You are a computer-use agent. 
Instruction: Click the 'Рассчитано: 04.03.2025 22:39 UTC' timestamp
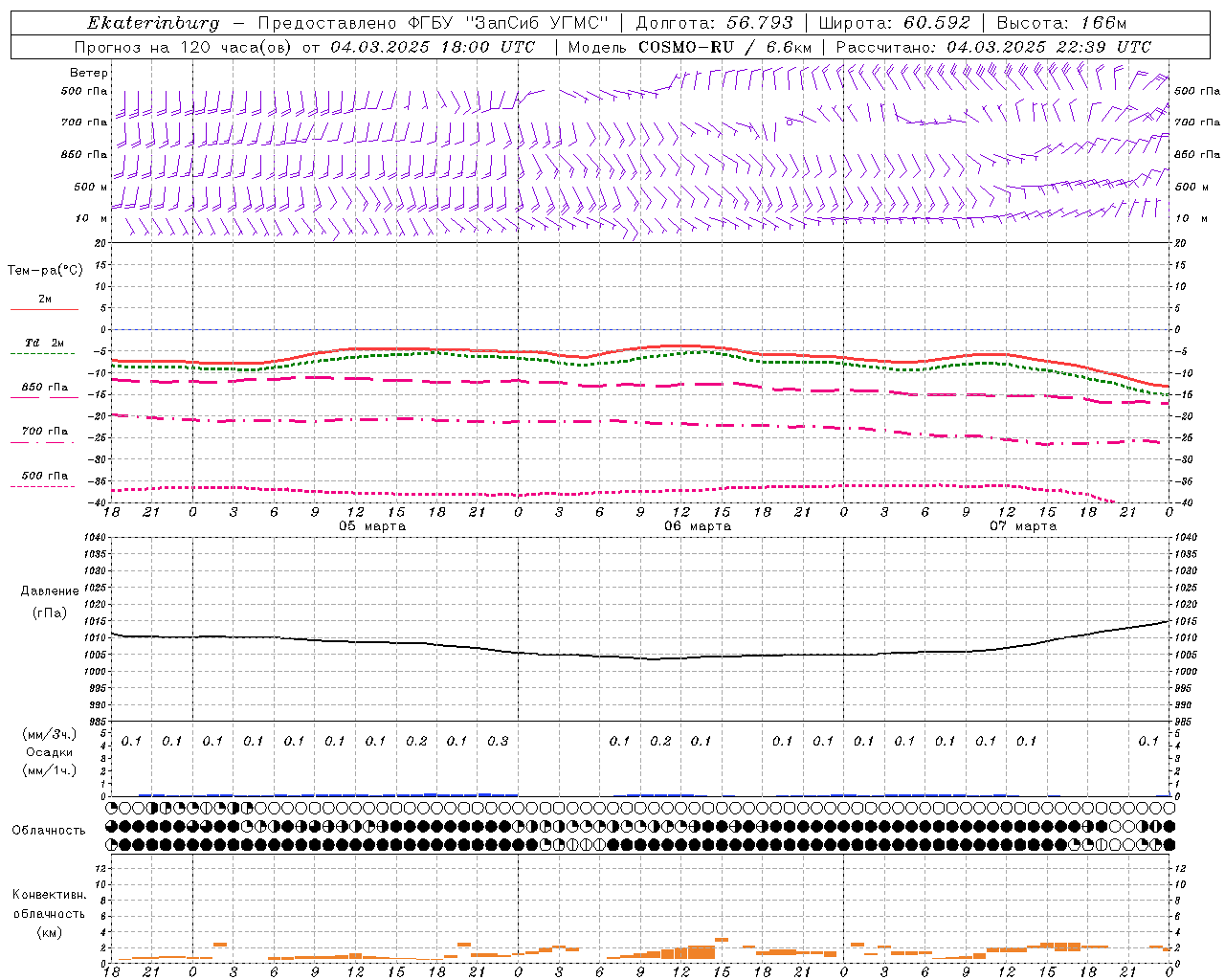tap(993, 47)
